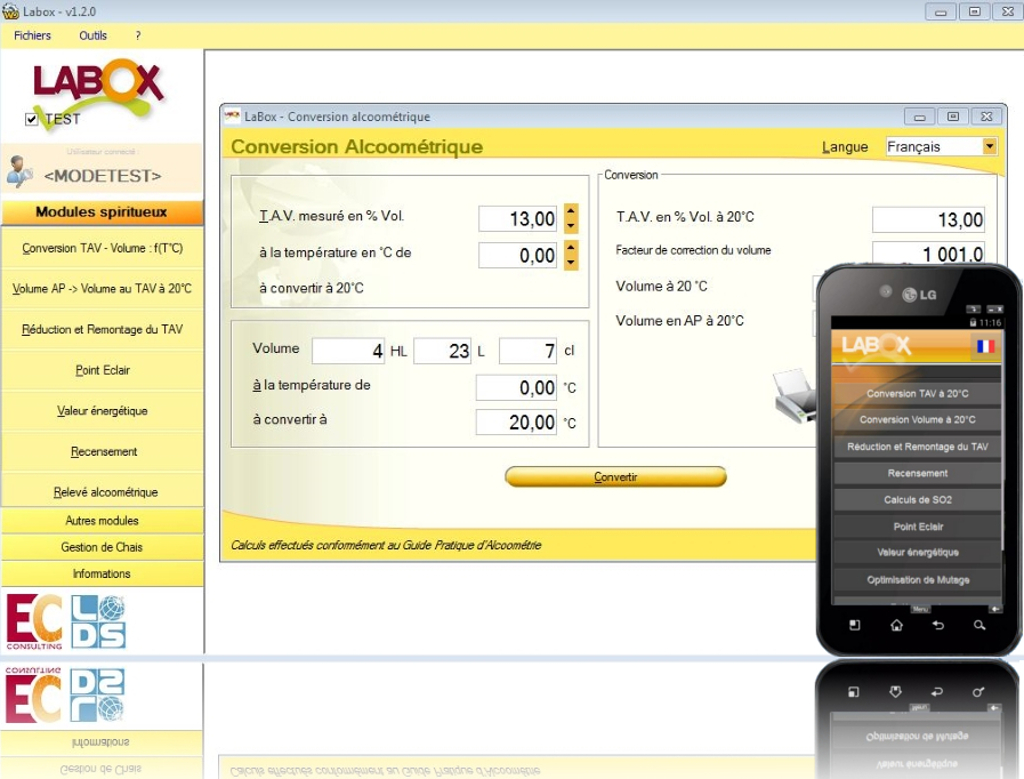Click the Volume L input field
The image size is (1024, 779).
click(443, 351)
